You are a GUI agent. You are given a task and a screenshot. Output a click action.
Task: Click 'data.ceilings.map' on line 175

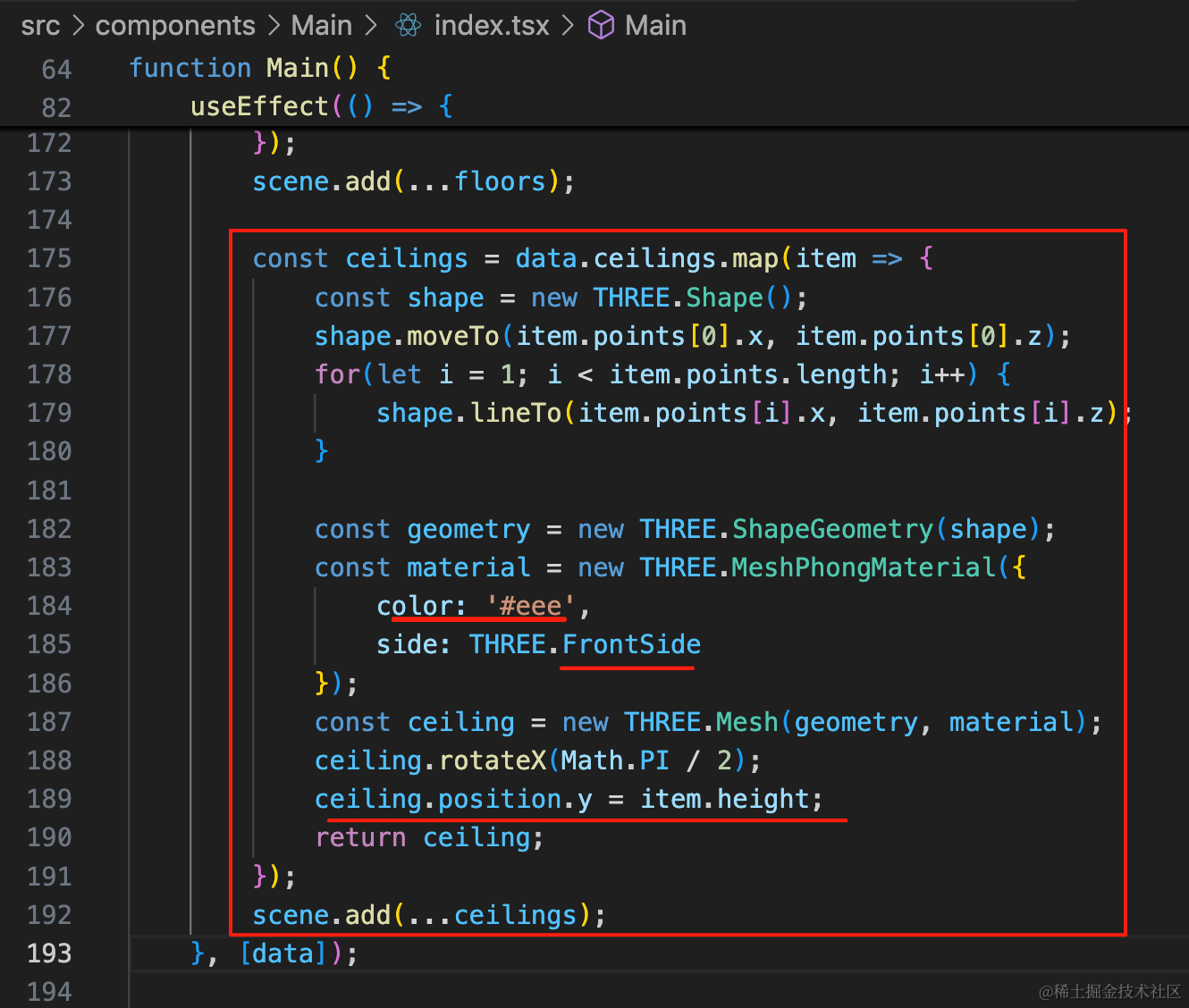[x=646, y=258]
